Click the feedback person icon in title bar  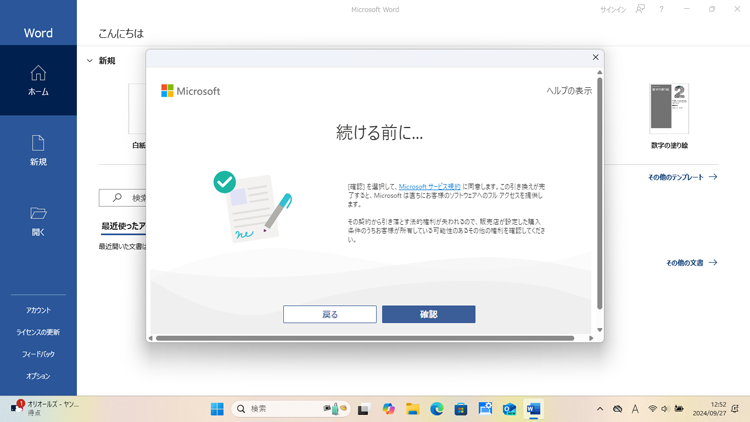tap(640, 9)
